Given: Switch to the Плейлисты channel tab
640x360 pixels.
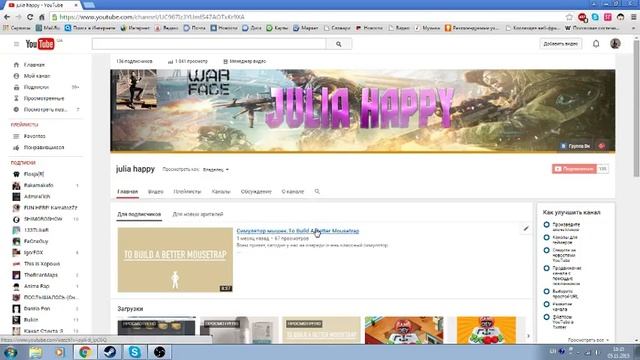Looking at the screenshot, I should point(187,191).
